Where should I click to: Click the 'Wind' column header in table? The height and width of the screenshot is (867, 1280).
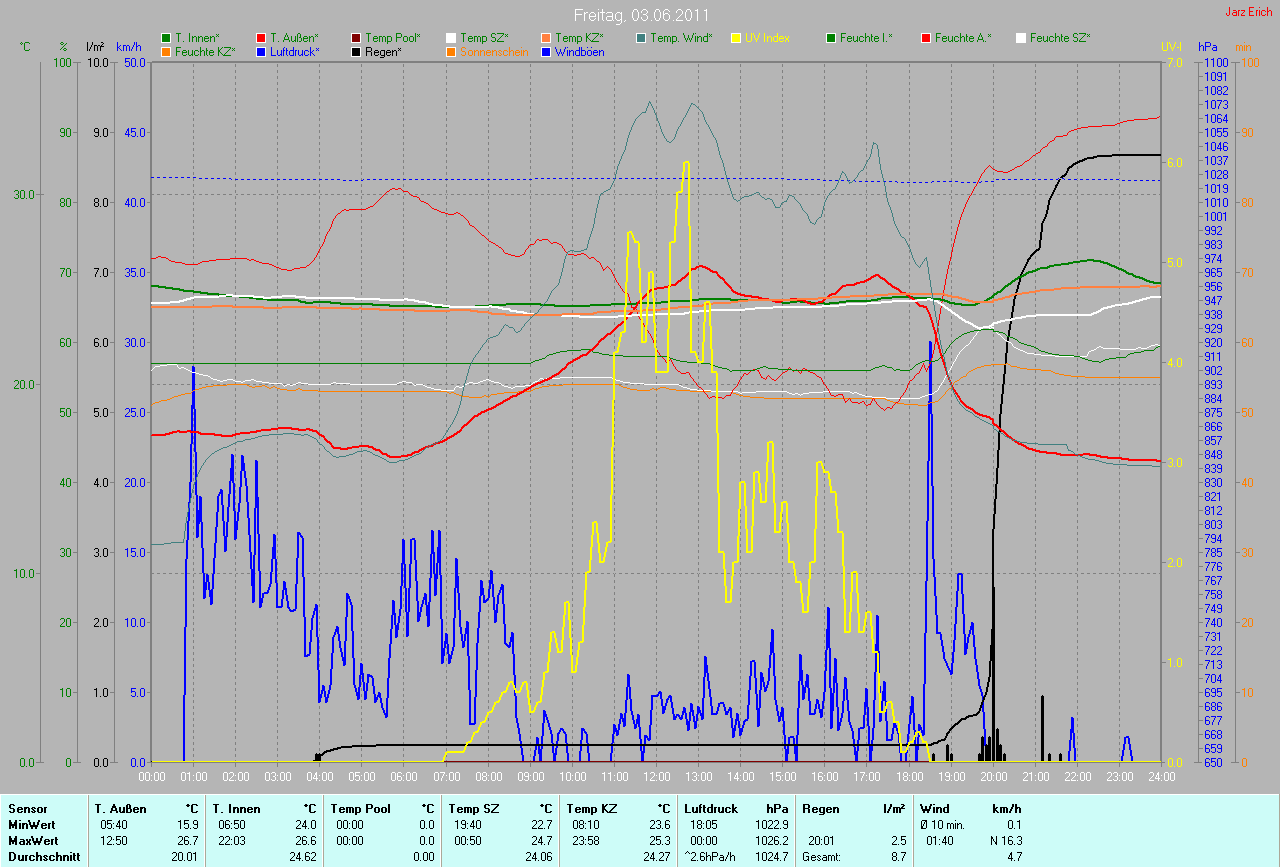pyautogui.click(x=935, y=808)
